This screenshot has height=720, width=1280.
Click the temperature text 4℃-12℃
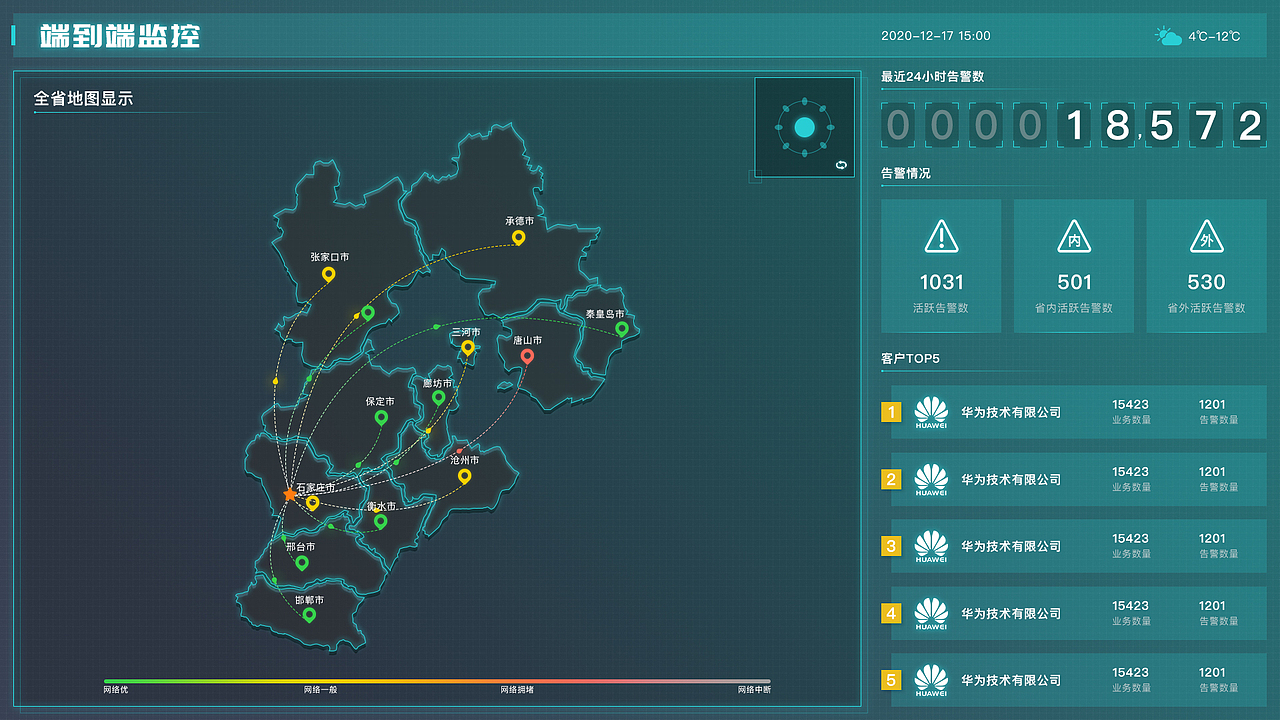tap(1215, 37)
